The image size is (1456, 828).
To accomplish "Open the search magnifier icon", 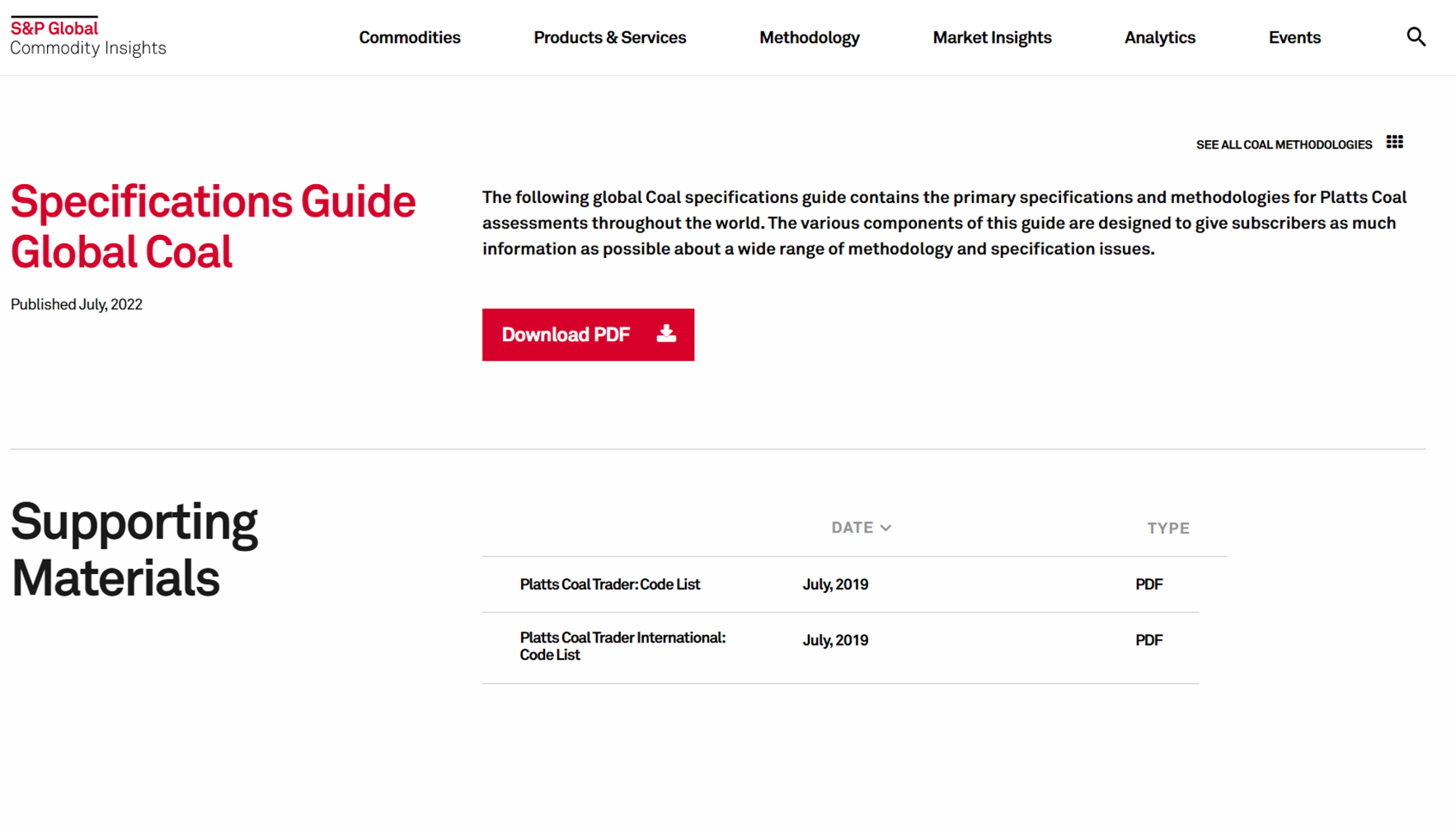I will point(1416,37).
